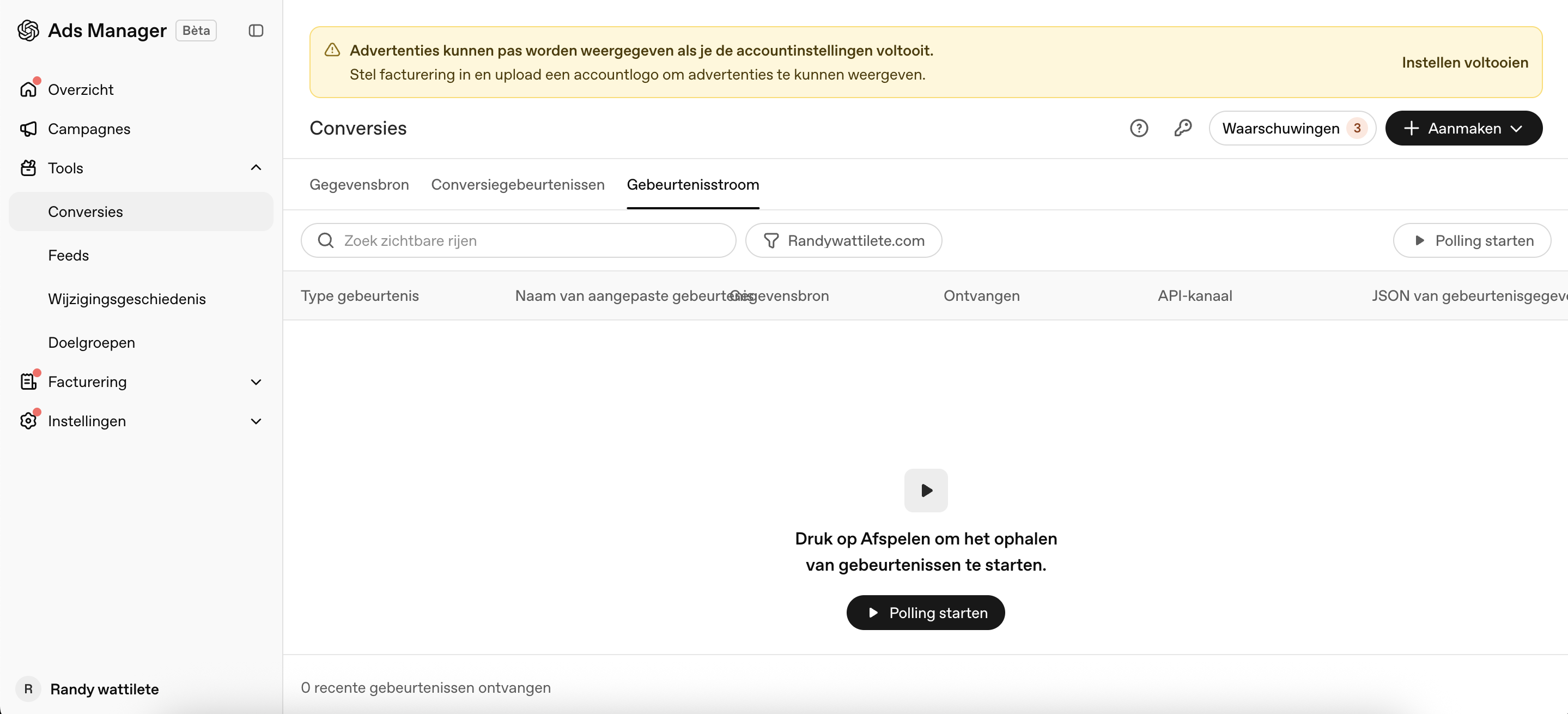Click the API-kanaal column header

tap(1195, 296)
